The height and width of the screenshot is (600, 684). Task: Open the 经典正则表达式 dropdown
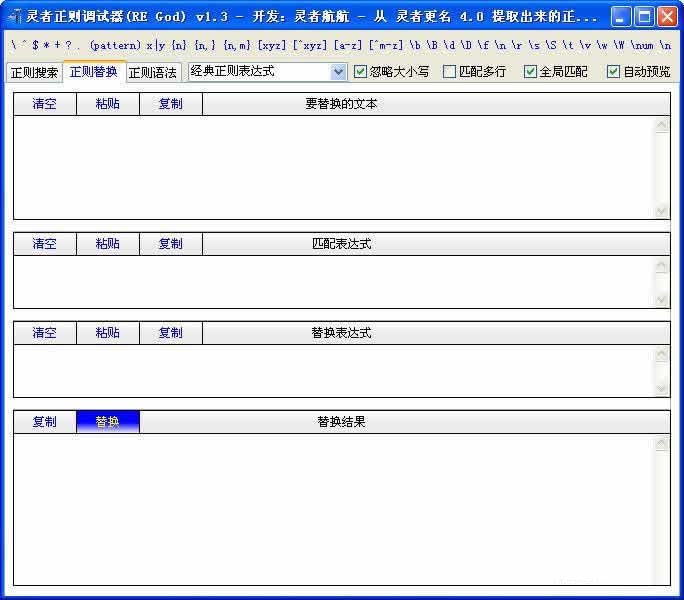(x=338, y=72)
